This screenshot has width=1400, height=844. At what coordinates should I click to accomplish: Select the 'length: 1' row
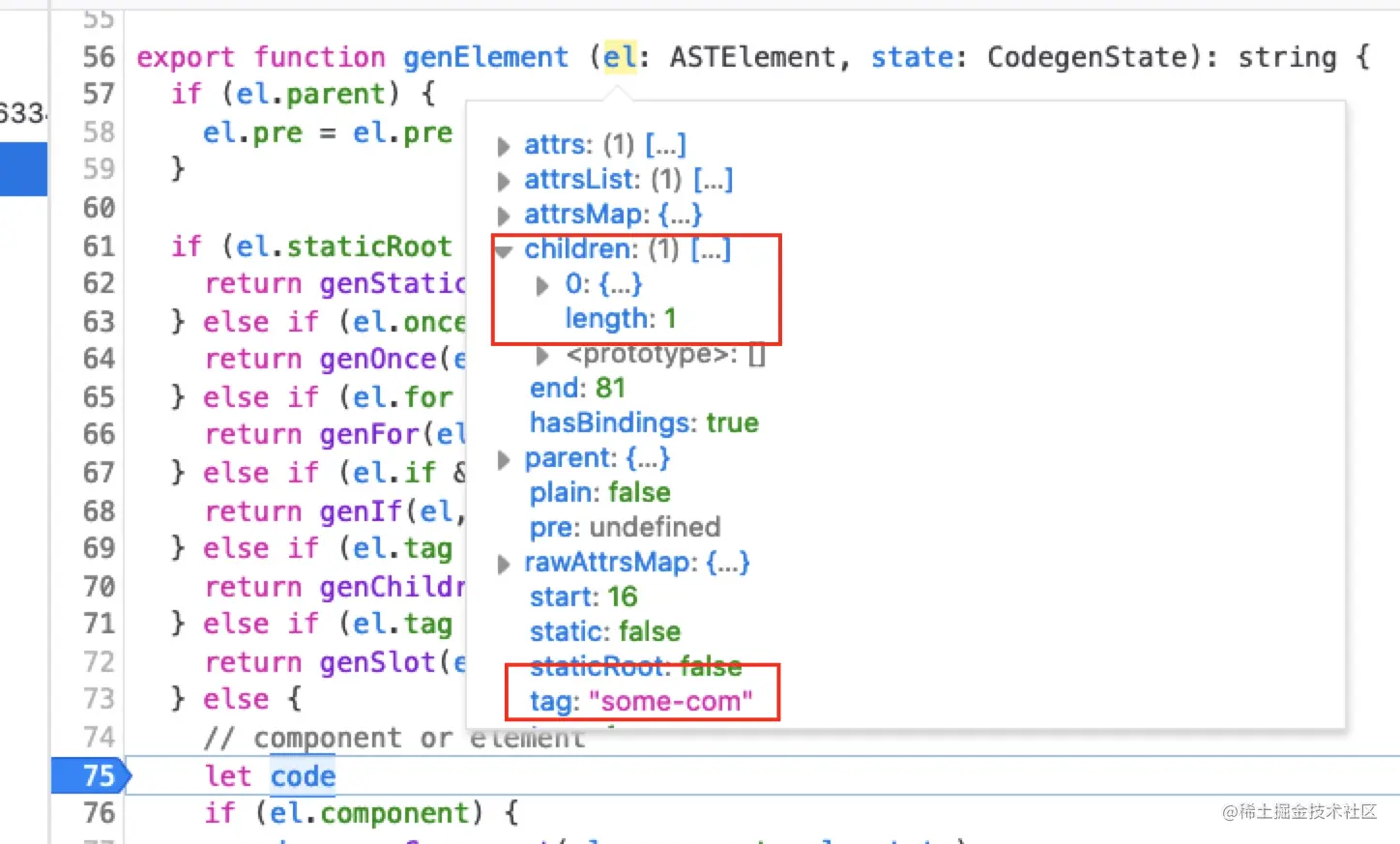(621, 318)
